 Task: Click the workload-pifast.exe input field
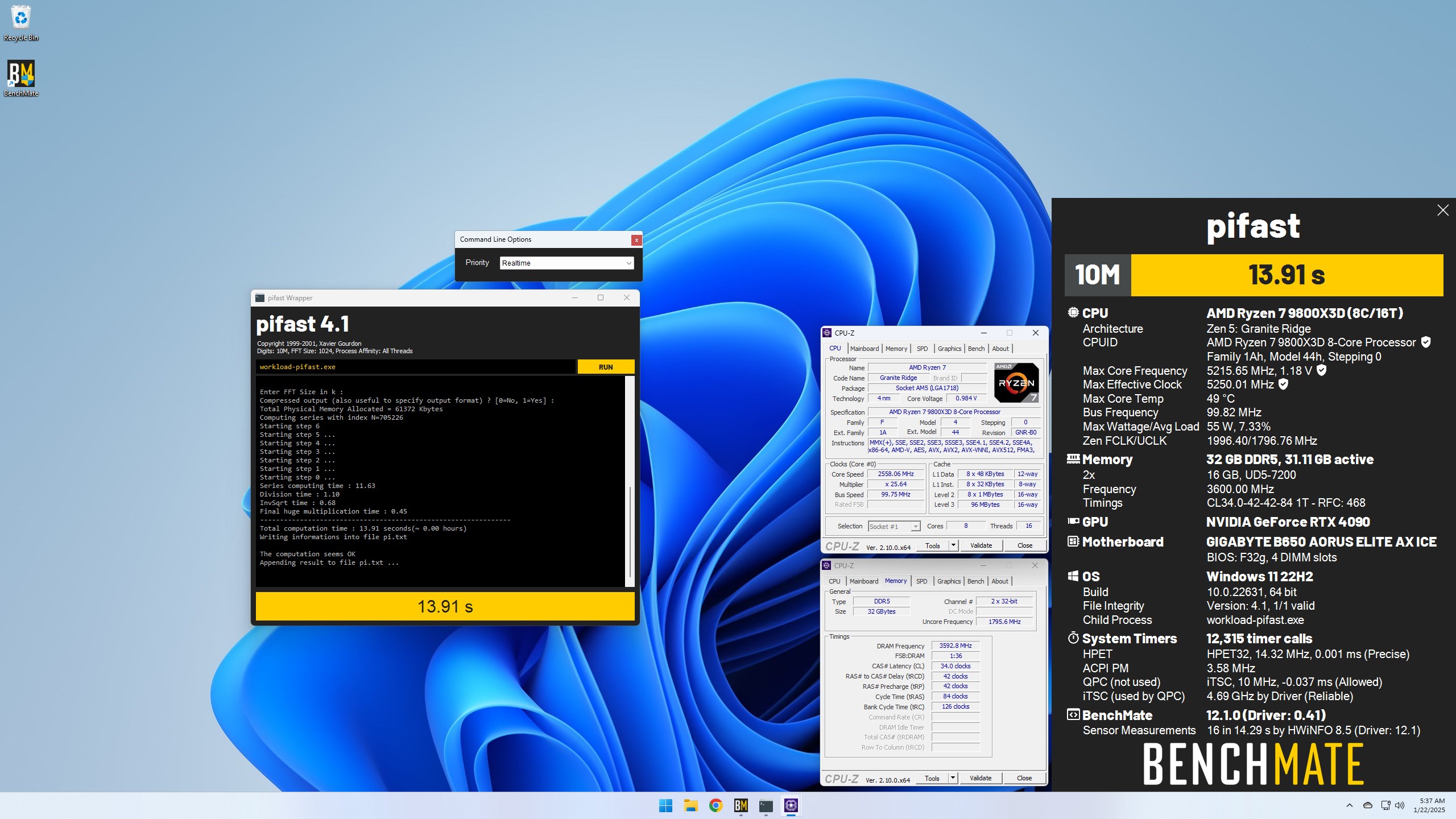click(x=415, y=367)
